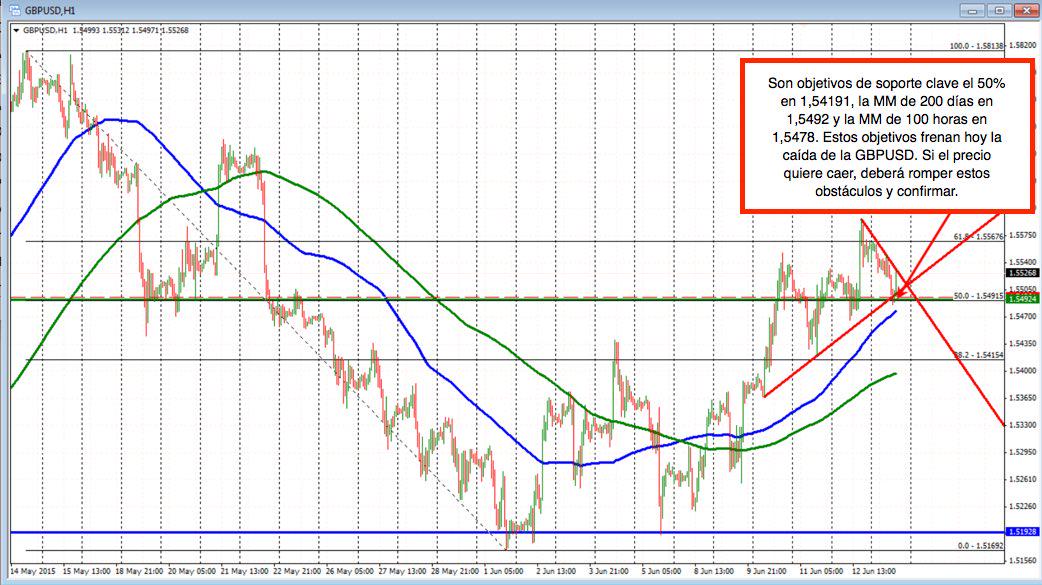The image size is (1042, 585).
Task: Click the green price tag 1.54924
Action: click(x=1023, y=299)
